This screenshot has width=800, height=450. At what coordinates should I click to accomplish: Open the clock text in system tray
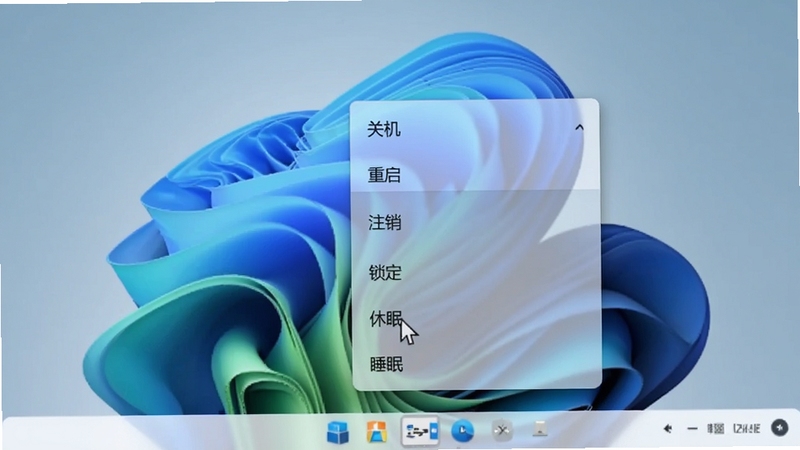point(746,429)
